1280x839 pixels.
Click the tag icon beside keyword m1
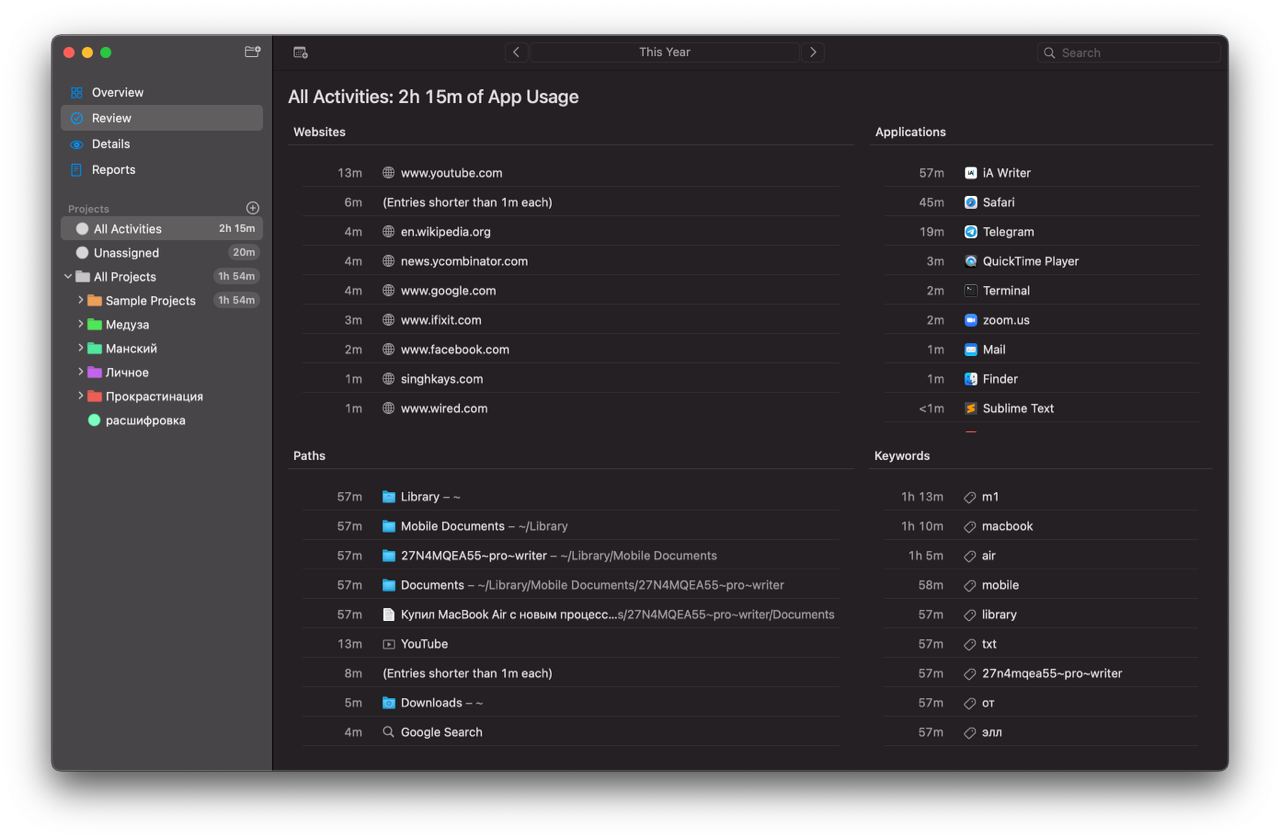coord(969,497)
